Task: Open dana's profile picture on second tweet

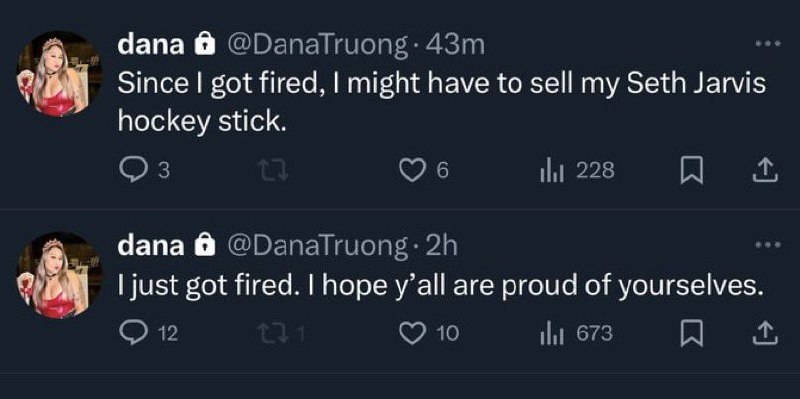Action: pyautogui.click(x=60, y=275)
